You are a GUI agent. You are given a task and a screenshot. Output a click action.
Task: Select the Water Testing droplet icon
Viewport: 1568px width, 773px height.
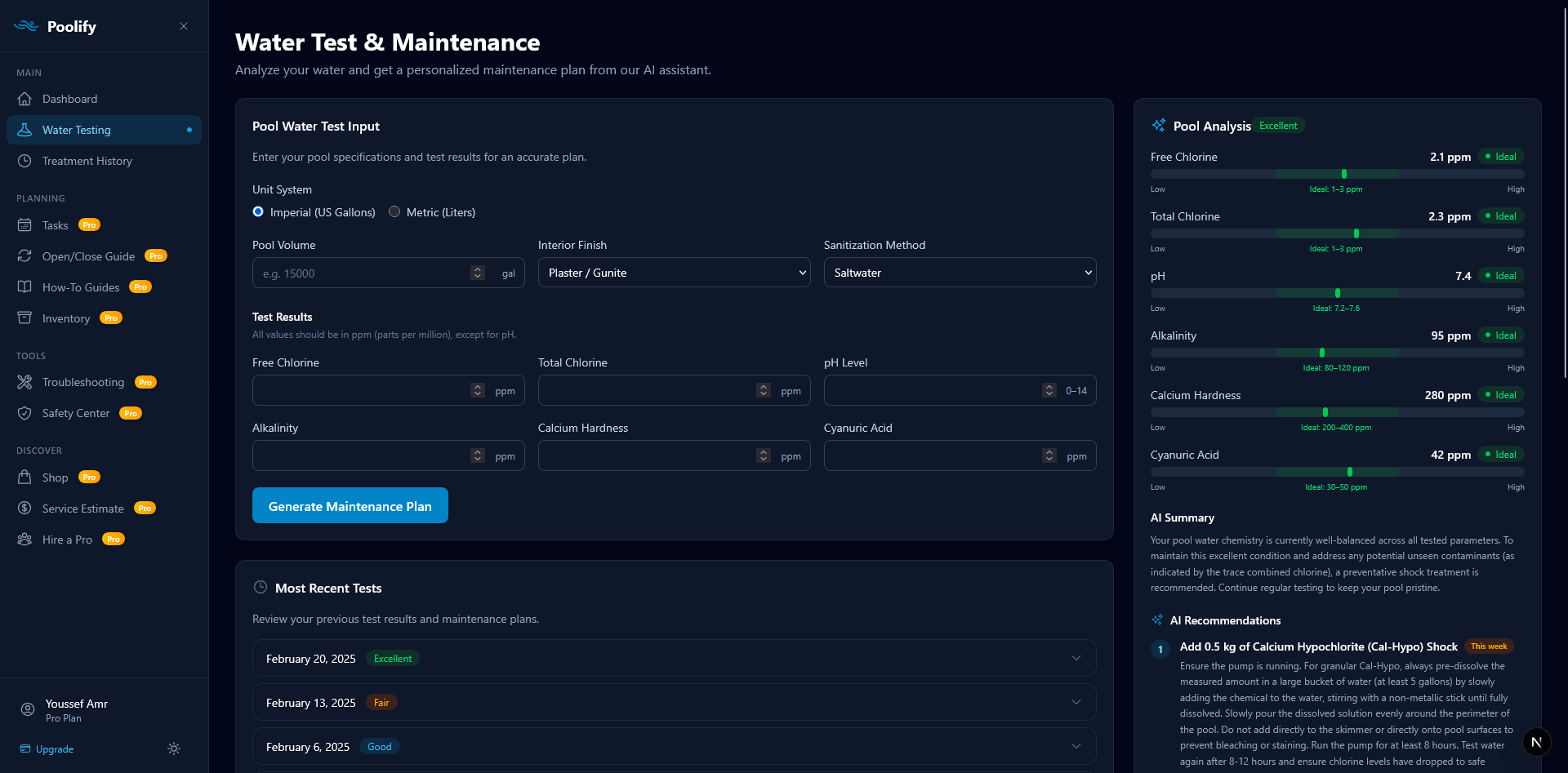pos(25,129)
